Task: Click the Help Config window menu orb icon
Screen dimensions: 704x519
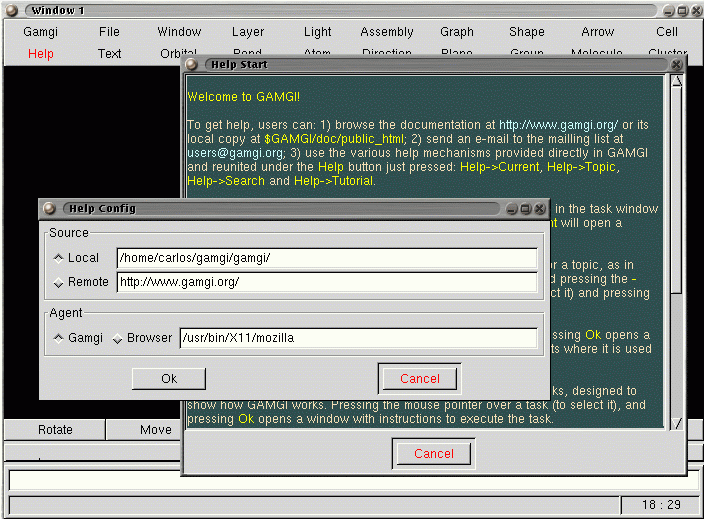Action: click(49, 208)
